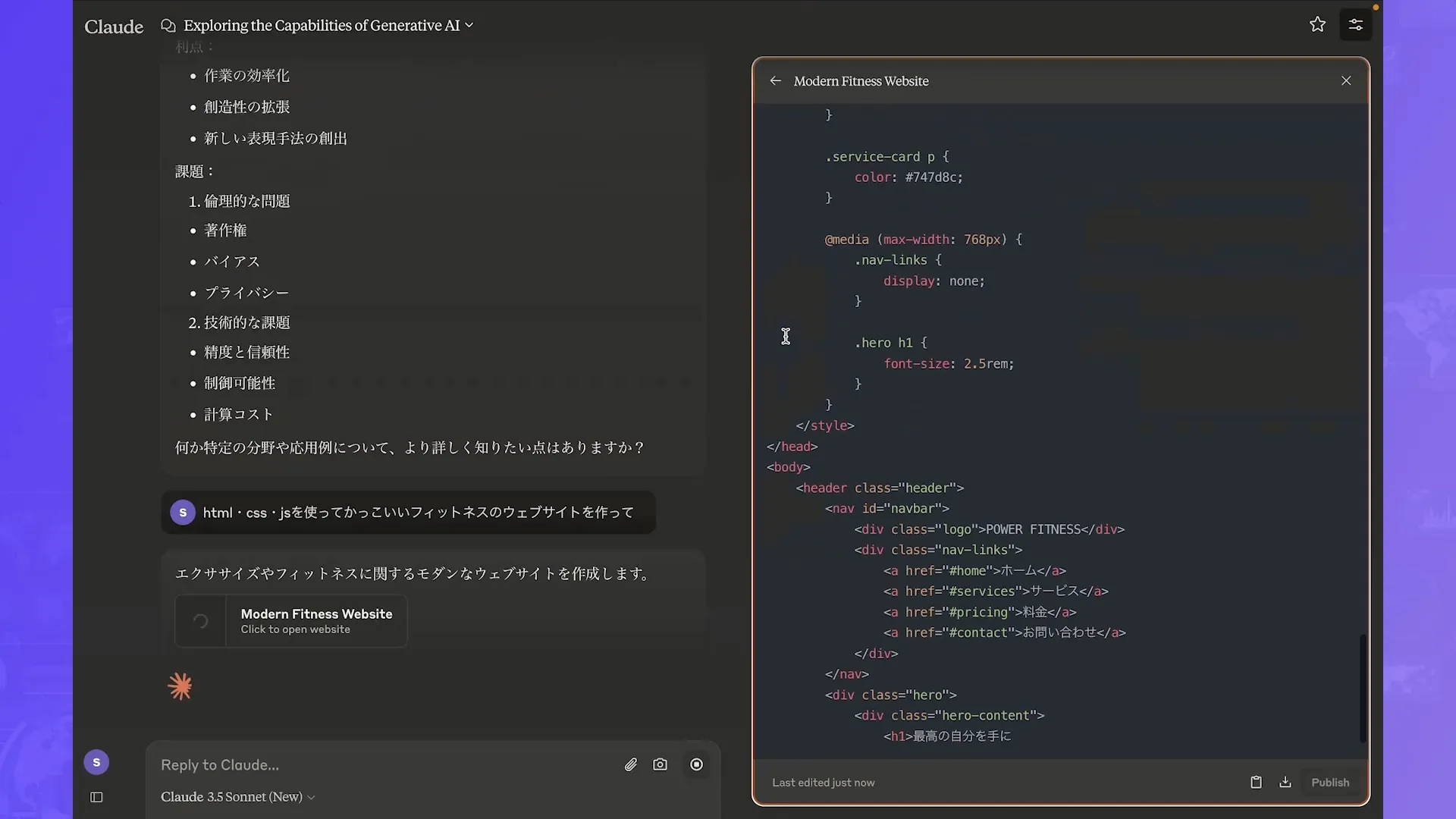Click the 'Last edited just now' label

(824, 782)
